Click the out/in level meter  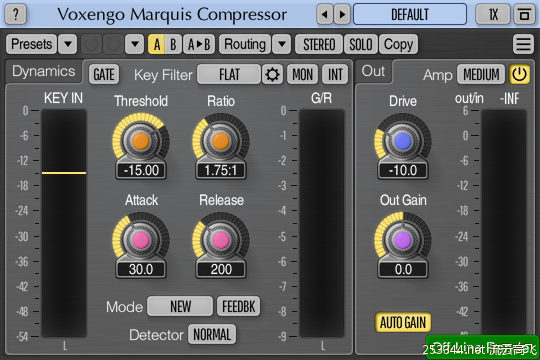tap(504, 223)
